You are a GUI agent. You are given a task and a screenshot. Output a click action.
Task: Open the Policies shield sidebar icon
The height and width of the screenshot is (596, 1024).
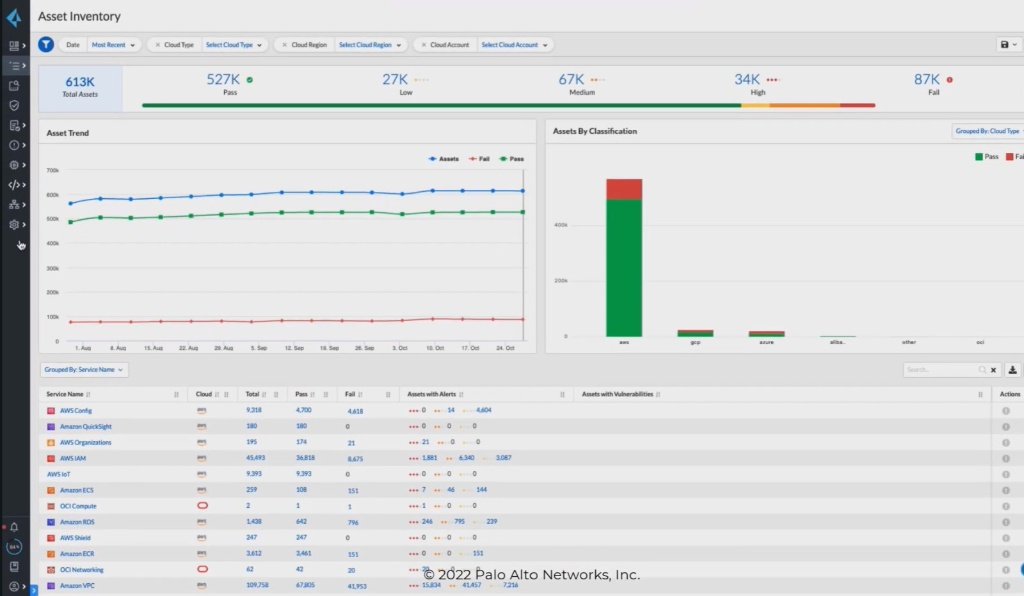[x=14, y=105]
